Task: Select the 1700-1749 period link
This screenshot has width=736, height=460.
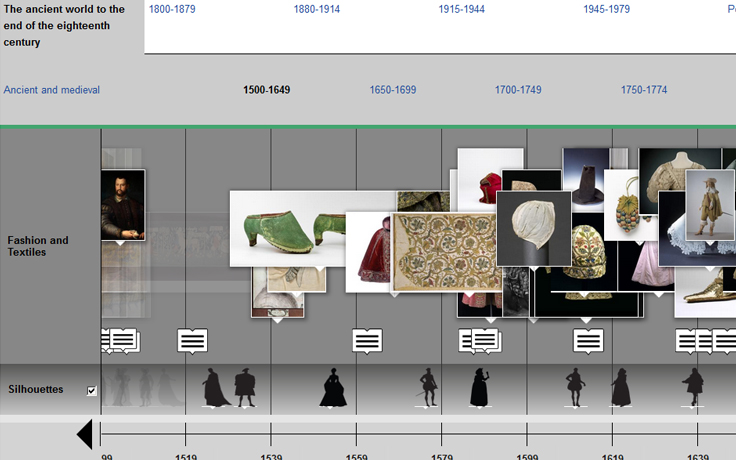Action: click(x=518, y=90)
